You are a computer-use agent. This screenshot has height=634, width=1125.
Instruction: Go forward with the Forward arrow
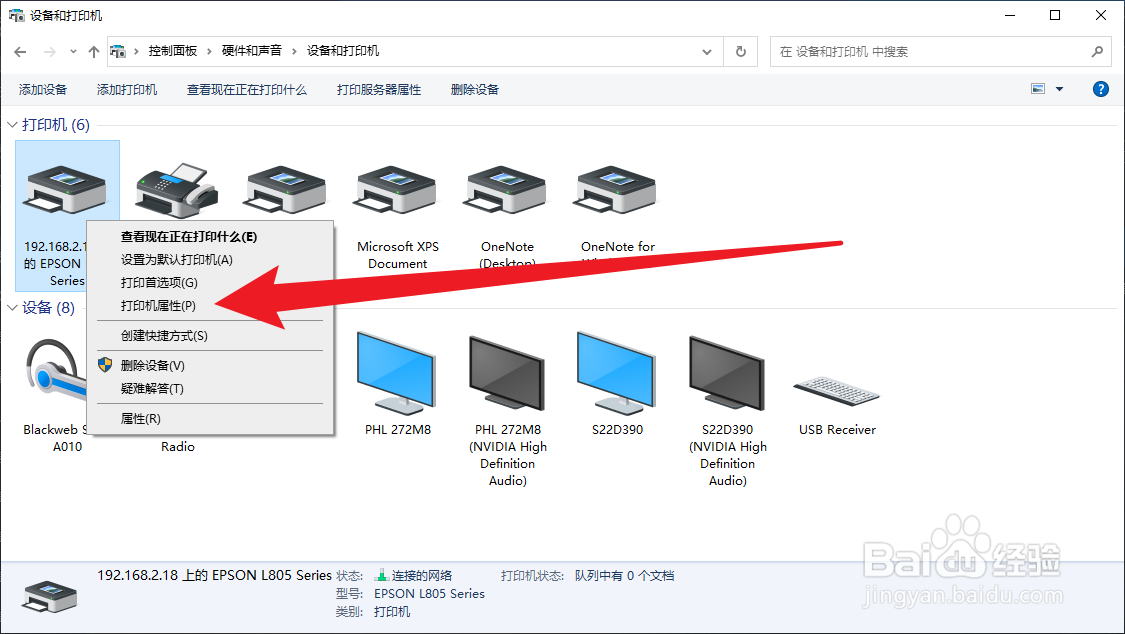click(x=50, y=52)
